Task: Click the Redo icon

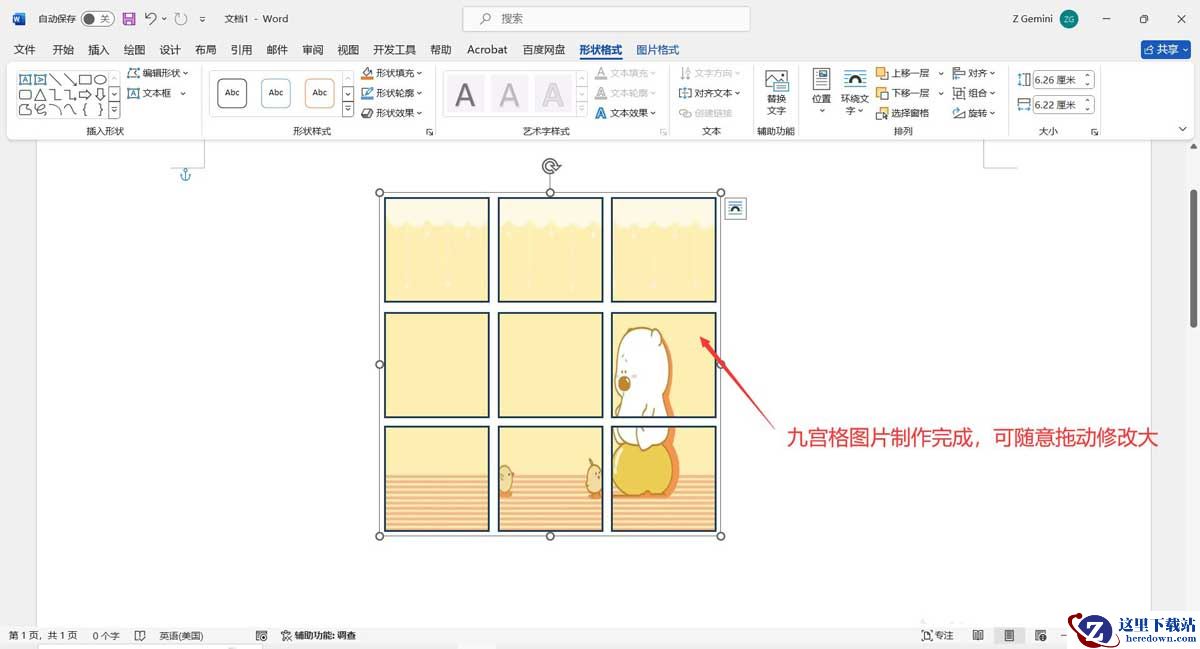Action: click(x=181, y=19)
